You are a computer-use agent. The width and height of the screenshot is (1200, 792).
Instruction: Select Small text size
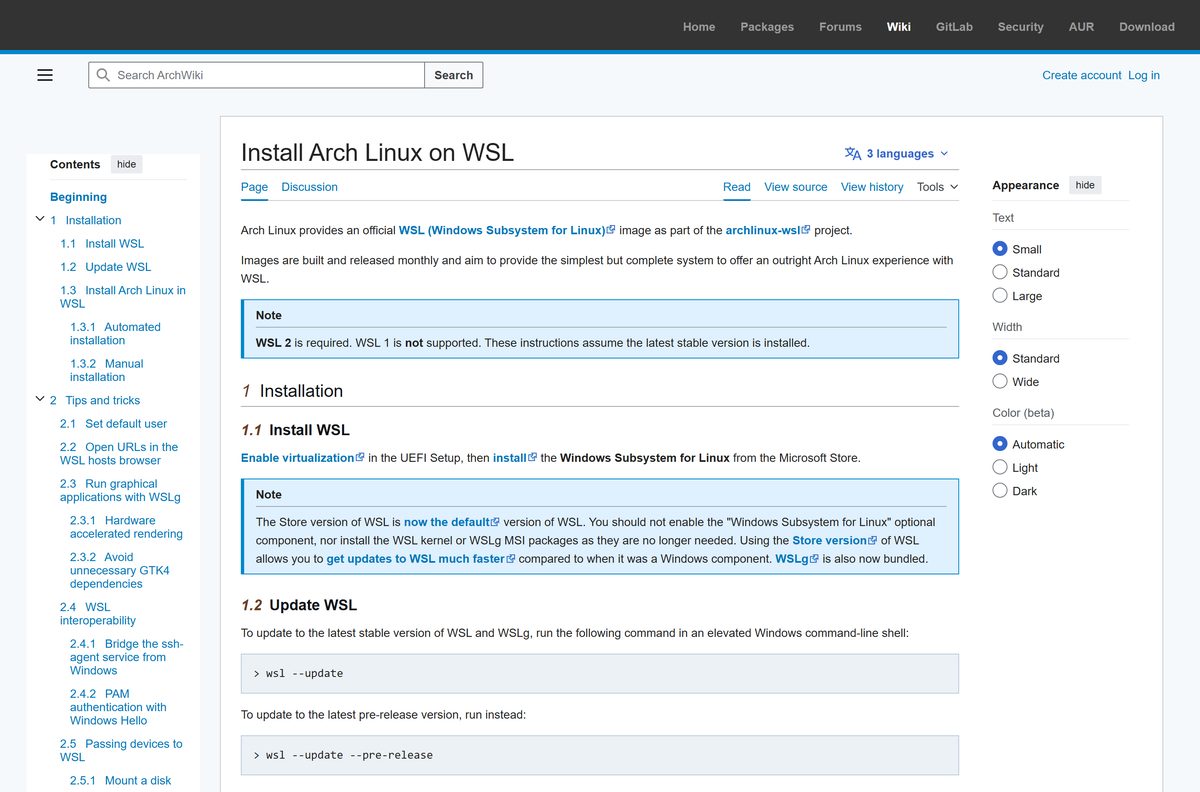click(x=1000, y=249)
